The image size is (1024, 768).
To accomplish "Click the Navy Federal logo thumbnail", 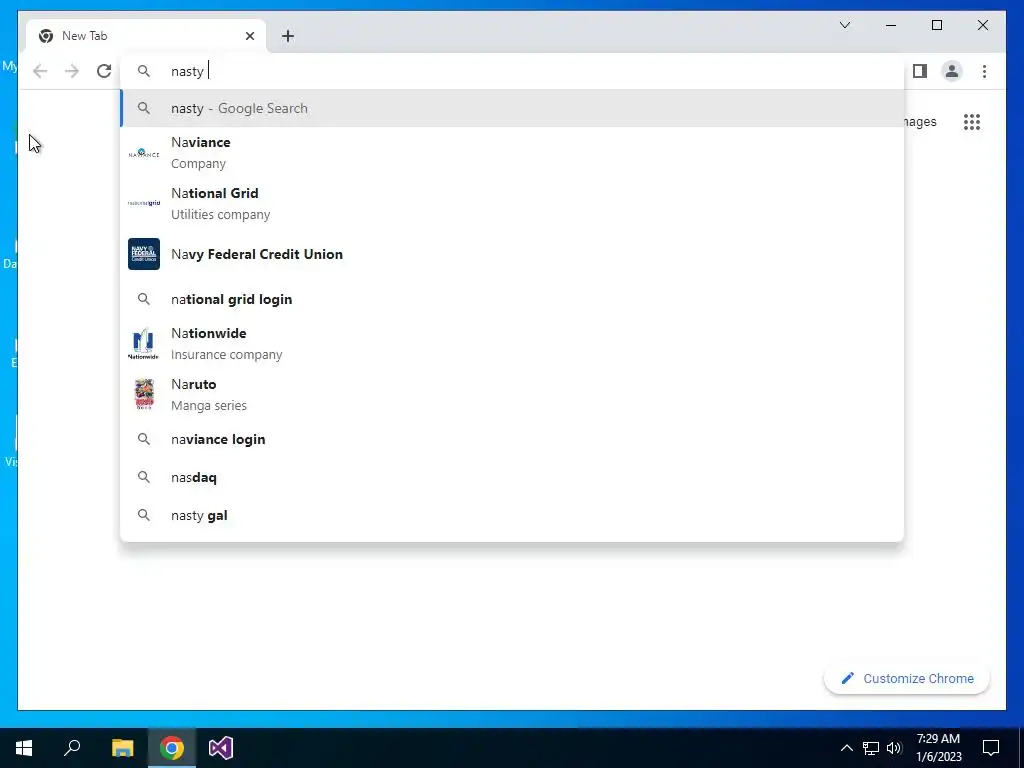I will (144, 254).
